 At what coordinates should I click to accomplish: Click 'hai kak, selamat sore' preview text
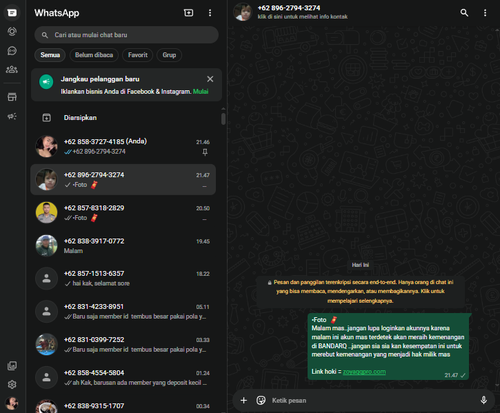[101, 283]
